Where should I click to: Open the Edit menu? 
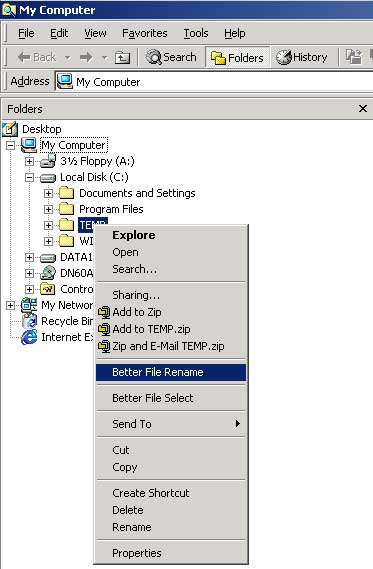(59, 33)
